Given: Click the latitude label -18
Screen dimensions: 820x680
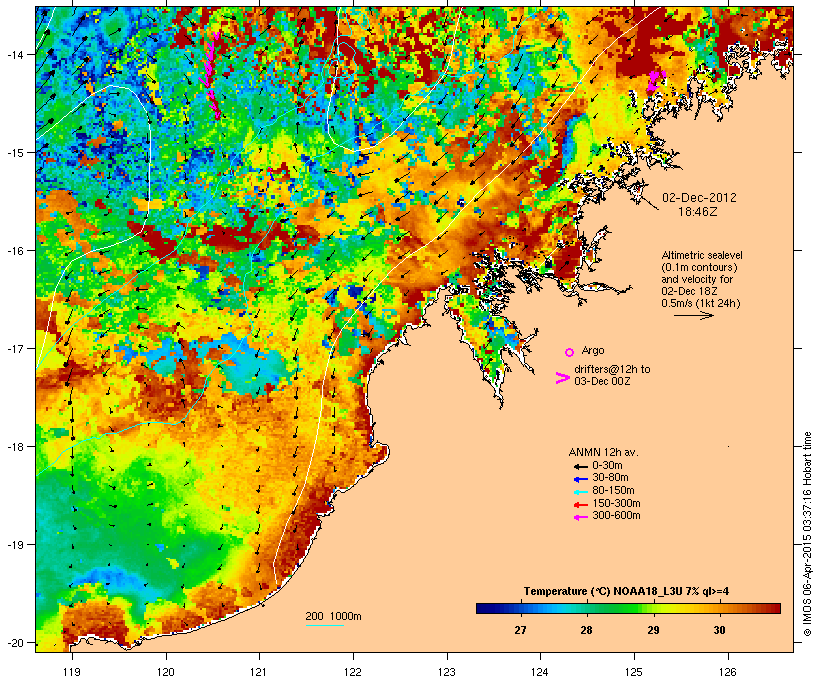Looking at the screenshot, I should point(15,447).
